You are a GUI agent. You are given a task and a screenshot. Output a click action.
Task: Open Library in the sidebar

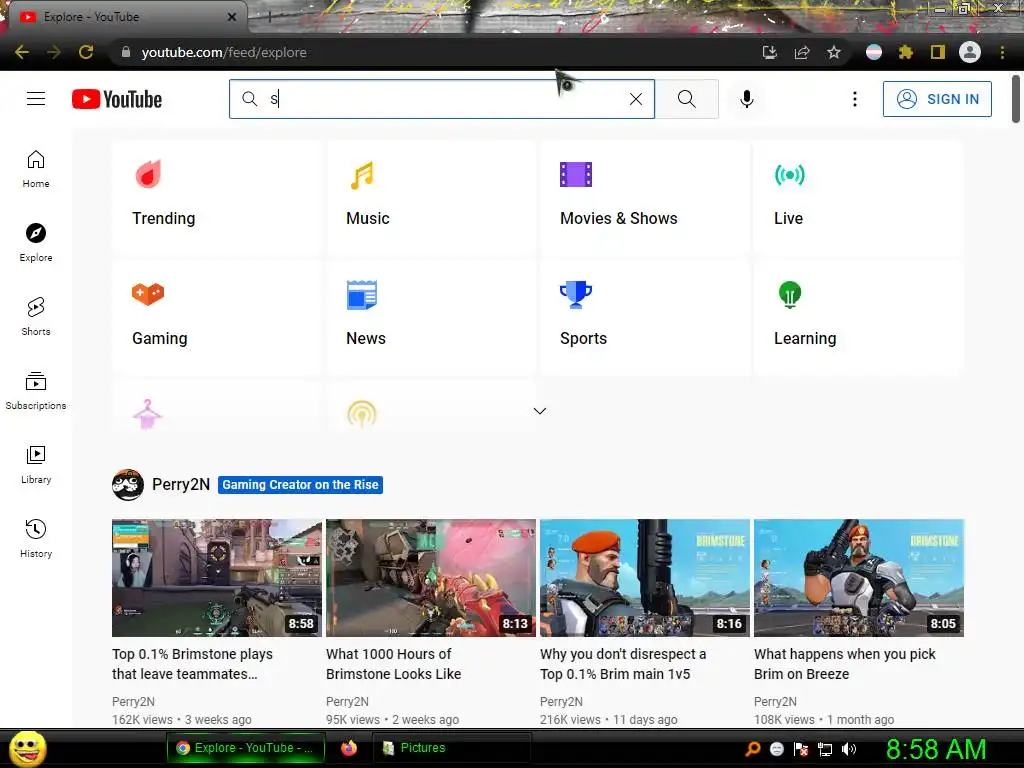(36, 464)
